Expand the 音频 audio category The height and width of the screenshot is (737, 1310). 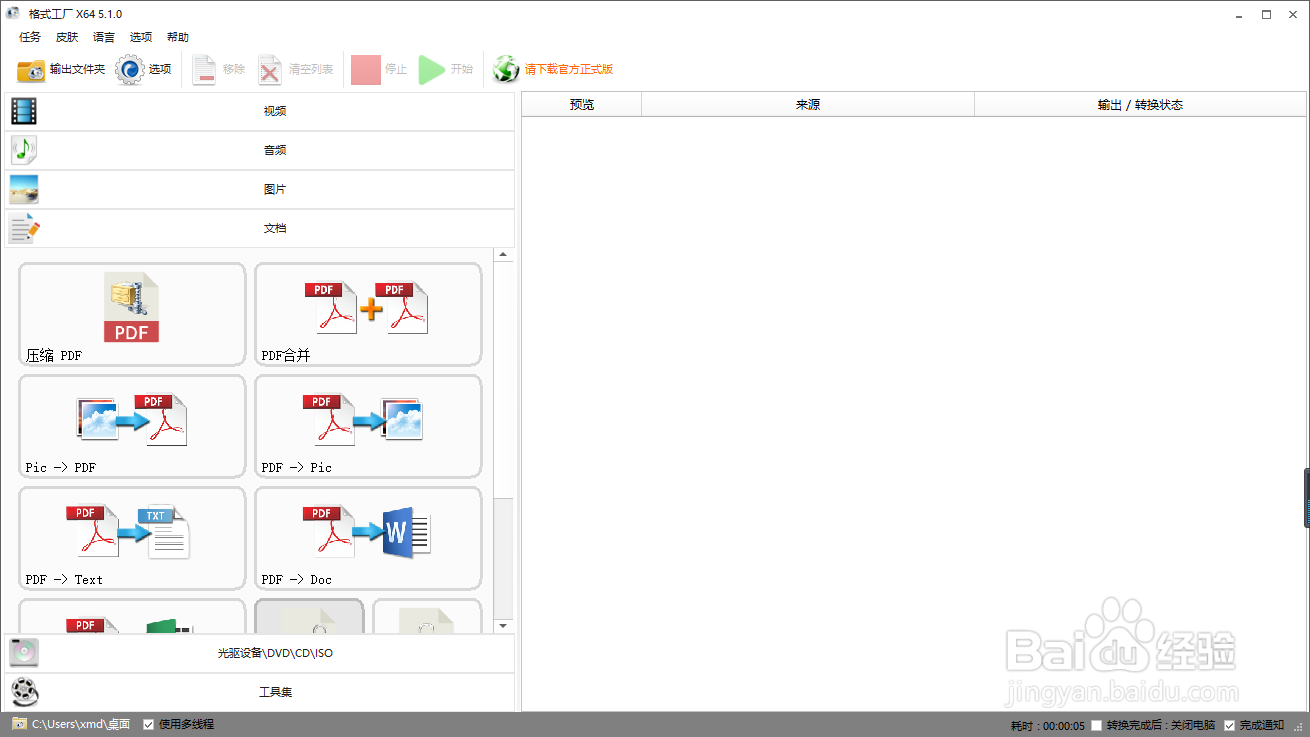point(260,150)
